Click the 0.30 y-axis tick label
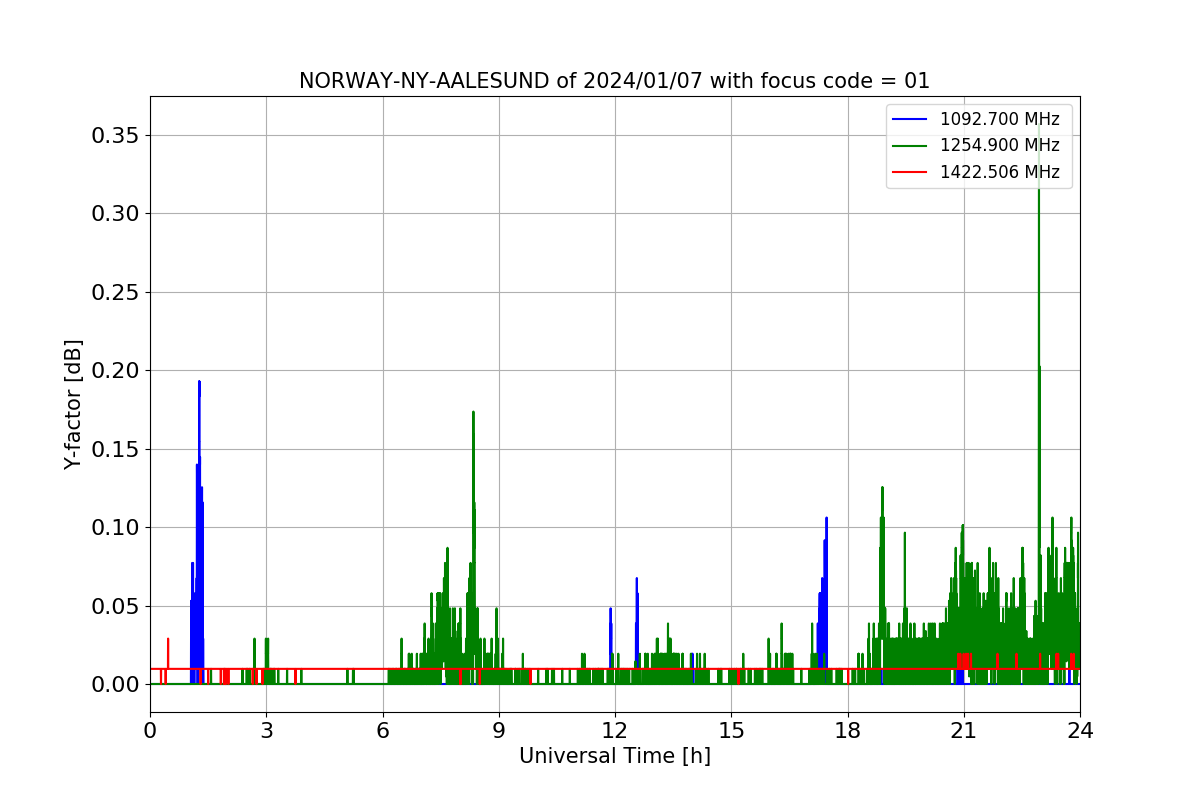This screenshot has height=800, width=1200. [115, 213]
